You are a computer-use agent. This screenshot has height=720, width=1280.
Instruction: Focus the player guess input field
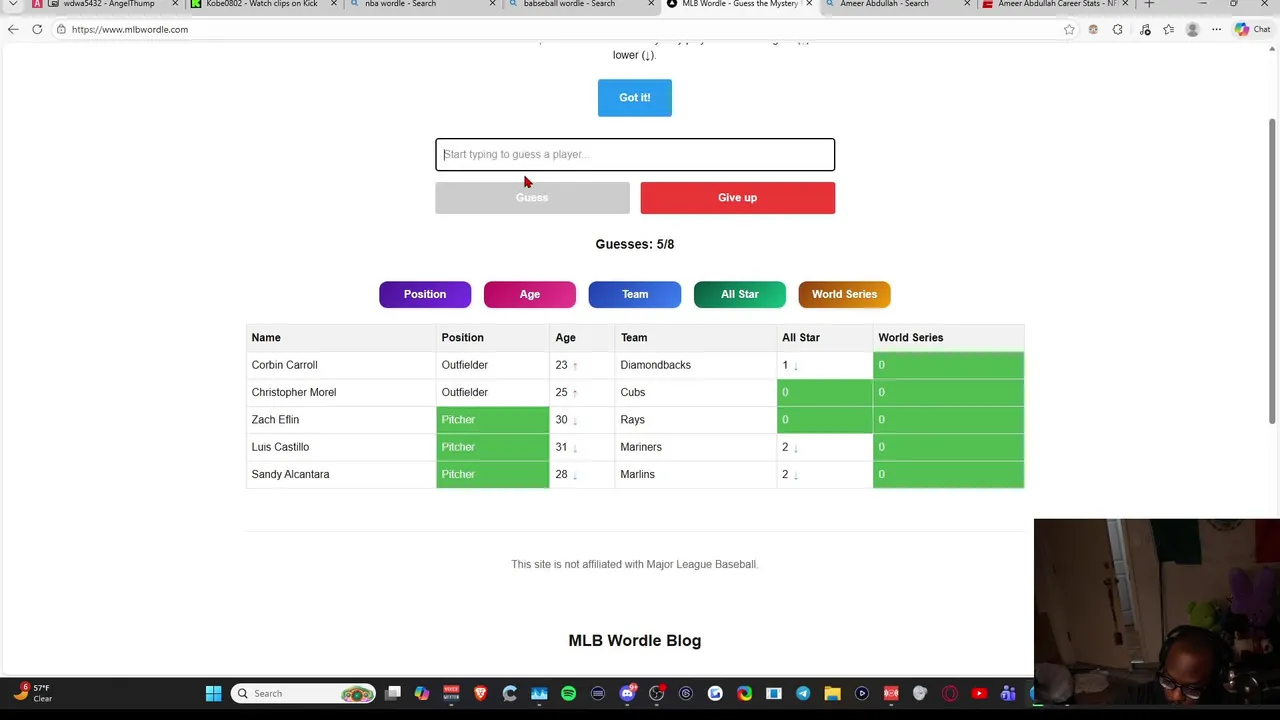(635, 154)
